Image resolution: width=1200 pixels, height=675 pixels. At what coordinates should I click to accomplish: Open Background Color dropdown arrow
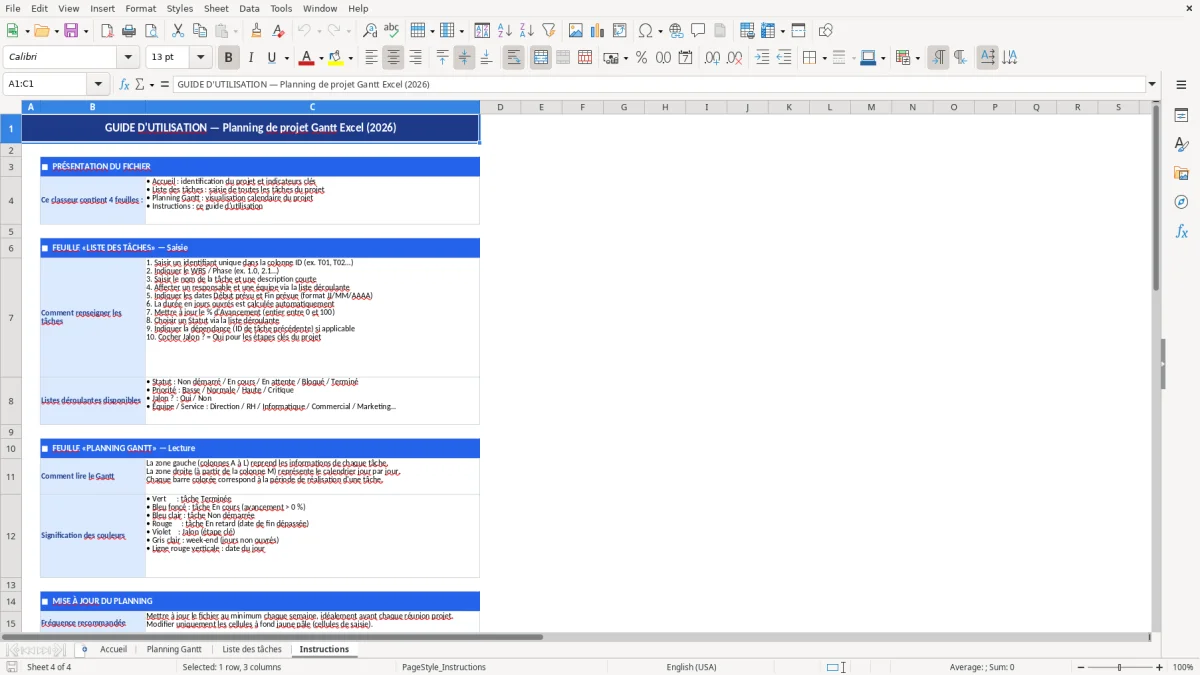click(350, 58)
